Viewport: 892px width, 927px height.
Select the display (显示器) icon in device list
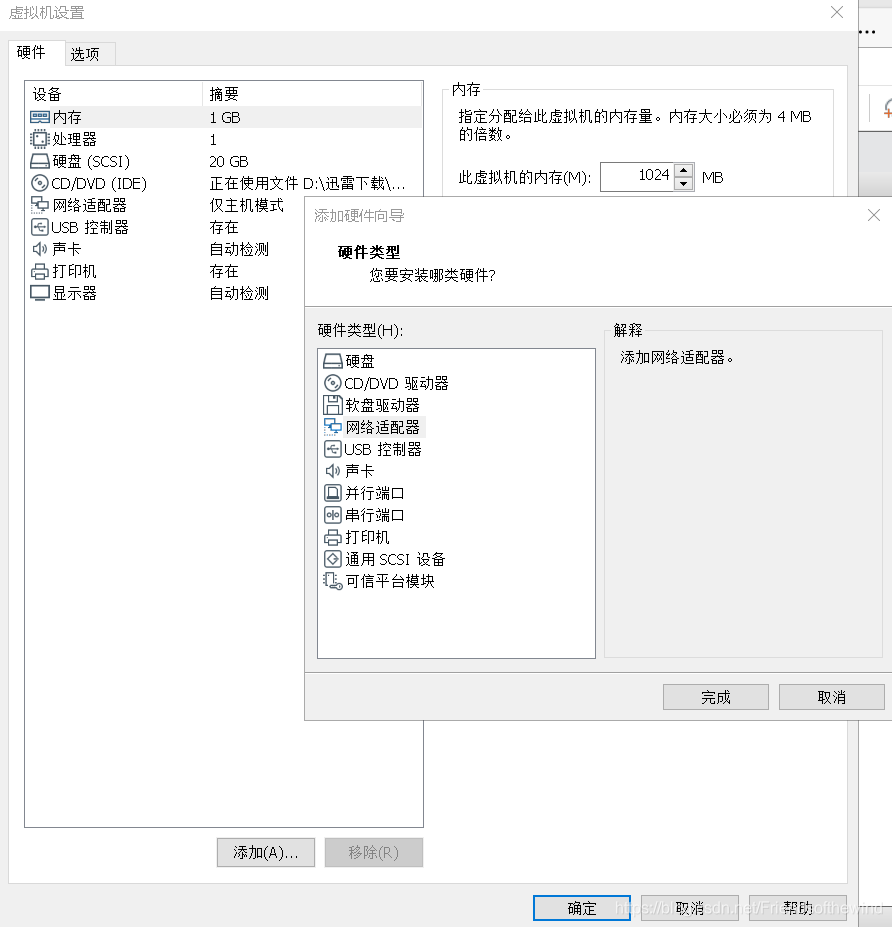(x=40, y=293)
